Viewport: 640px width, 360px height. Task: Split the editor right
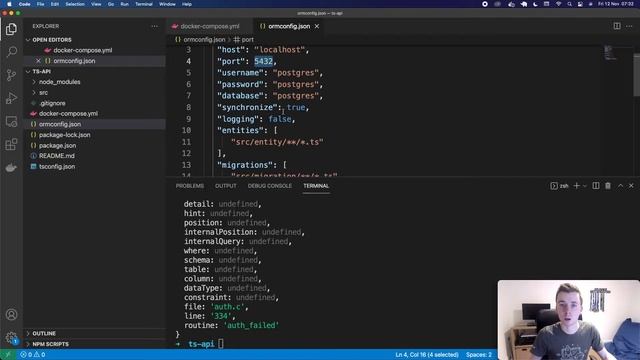(x=617, y=26)
